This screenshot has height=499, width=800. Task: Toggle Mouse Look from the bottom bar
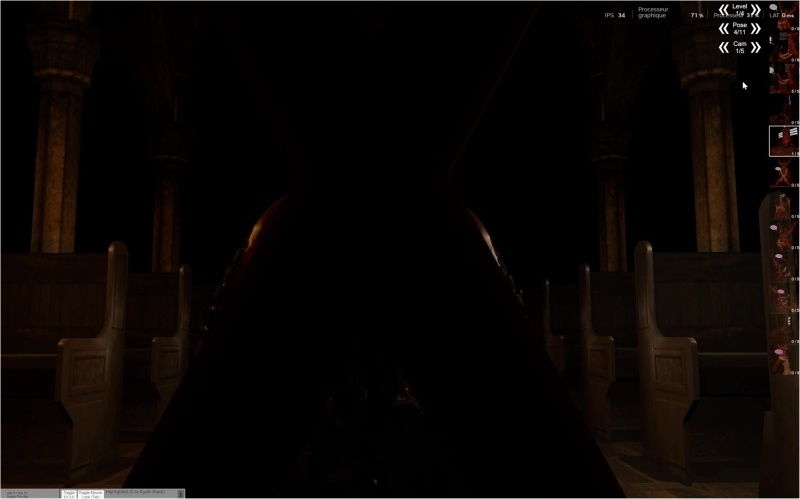point(90,494)
